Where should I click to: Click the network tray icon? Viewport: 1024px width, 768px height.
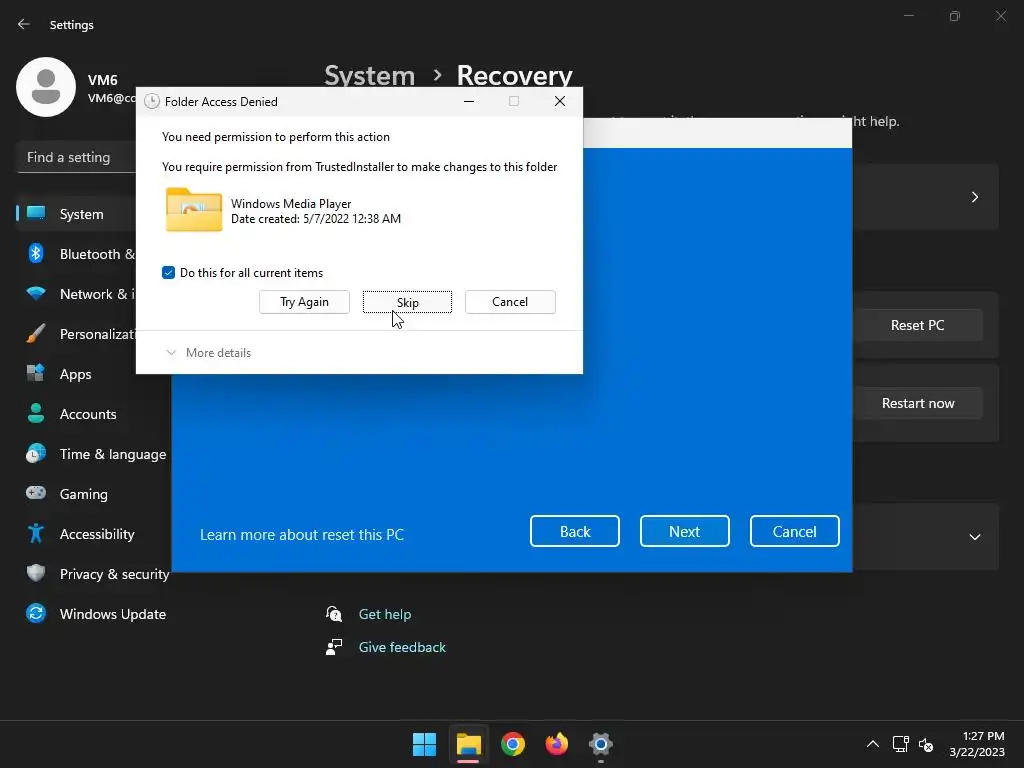901,744
